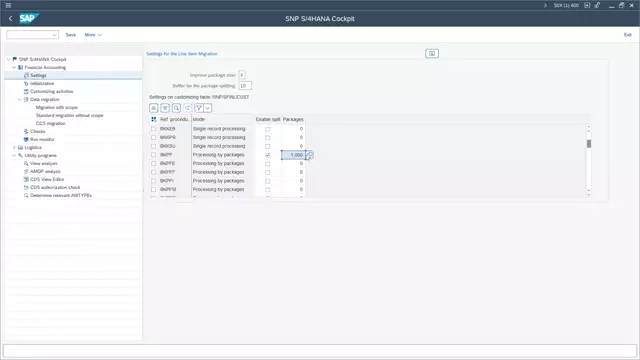Collapse the SNP S/4HANA Cockpit root node
Screen dimensions: 640x360
9,59
